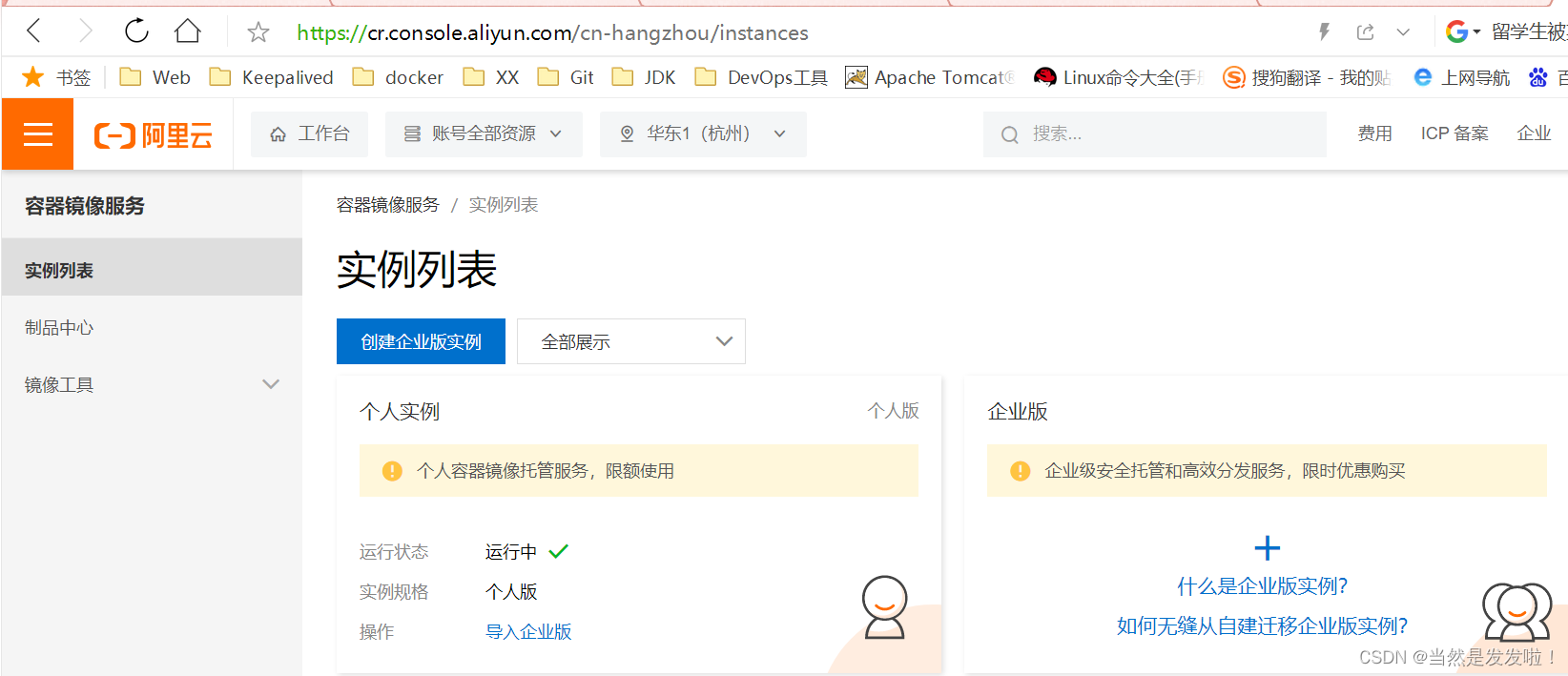Open 如何无缝从自建迁移企业版实例? link

[x=1262, y=626]
